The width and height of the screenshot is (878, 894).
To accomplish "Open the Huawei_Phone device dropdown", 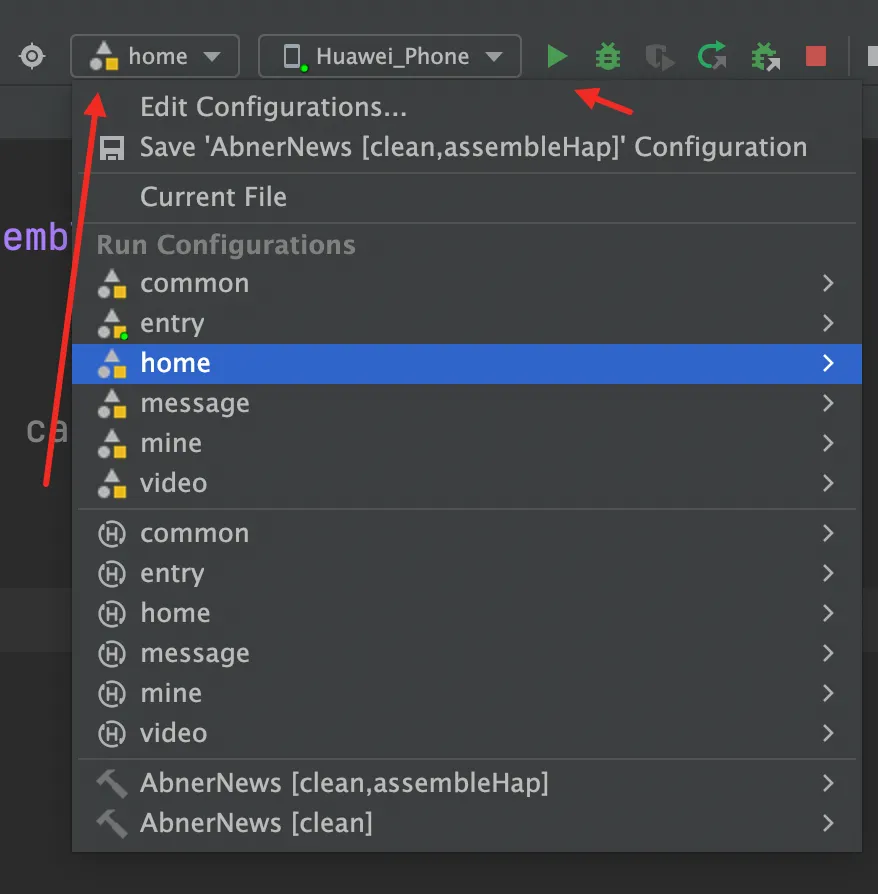I will tap(390, 56).
